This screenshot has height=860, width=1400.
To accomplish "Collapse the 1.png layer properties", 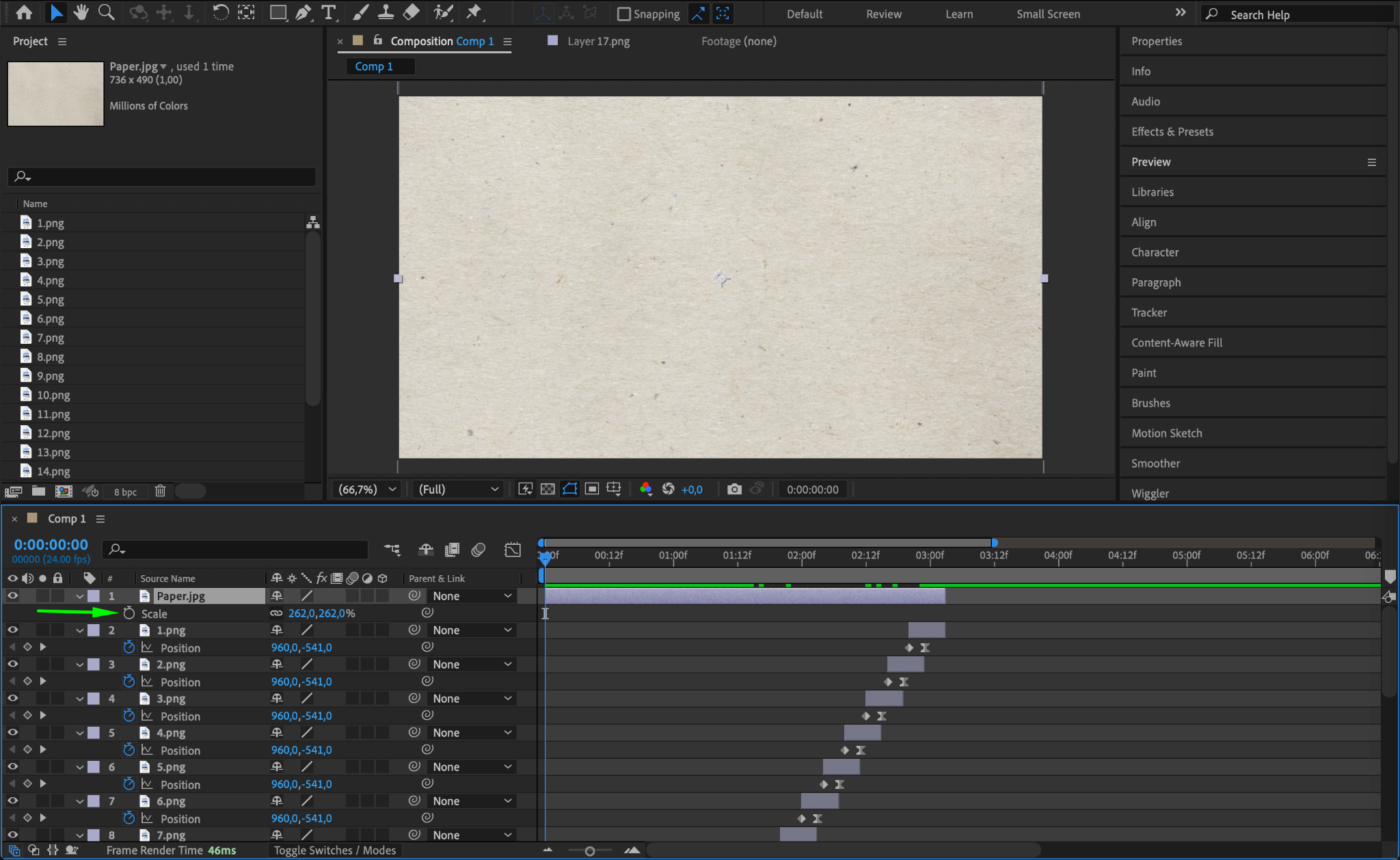I will [80, 630].
